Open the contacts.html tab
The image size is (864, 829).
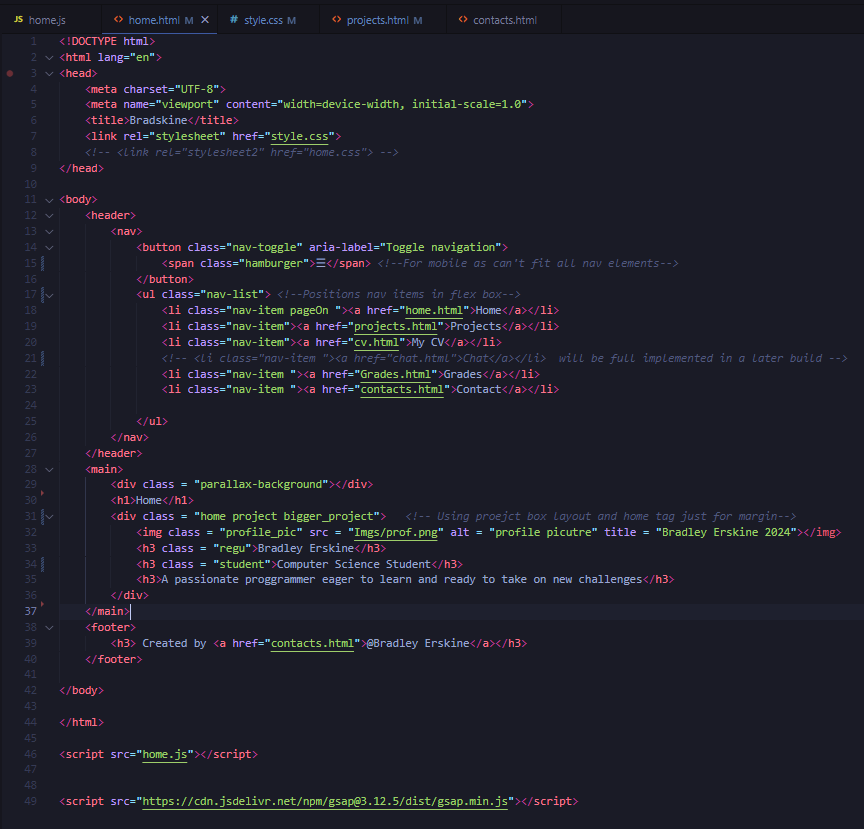(x=504, y=20)
